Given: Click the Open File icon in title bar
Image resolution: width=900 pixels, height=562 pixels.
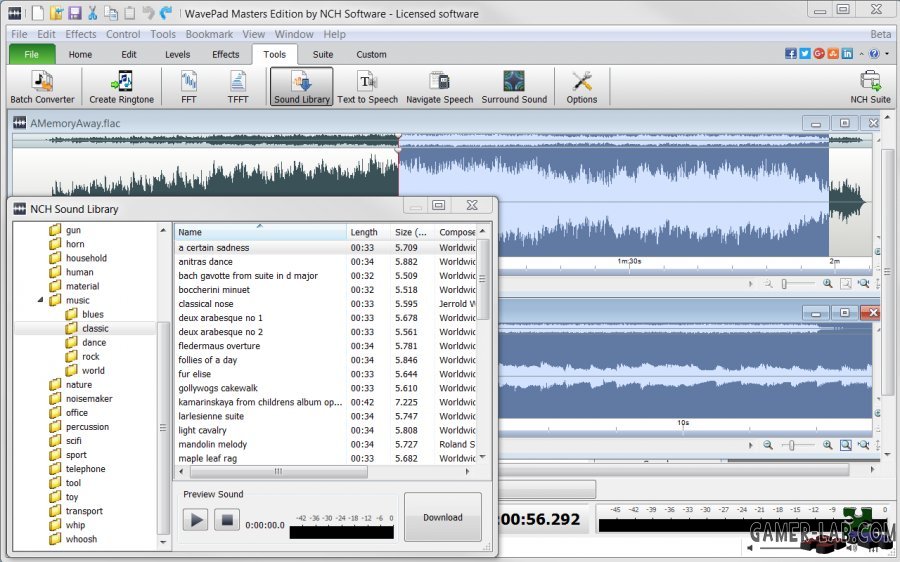Looking at the screenshot, I should (56, 13).
